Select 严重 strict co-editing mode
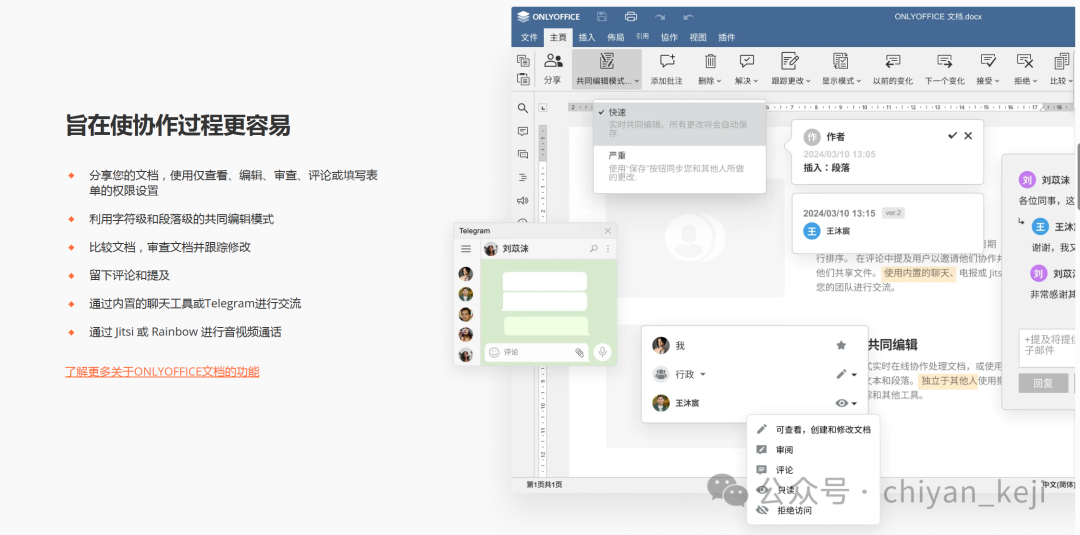Viewport: 1080px width, 535px height. pyautogui.click(x=680, y=167)
